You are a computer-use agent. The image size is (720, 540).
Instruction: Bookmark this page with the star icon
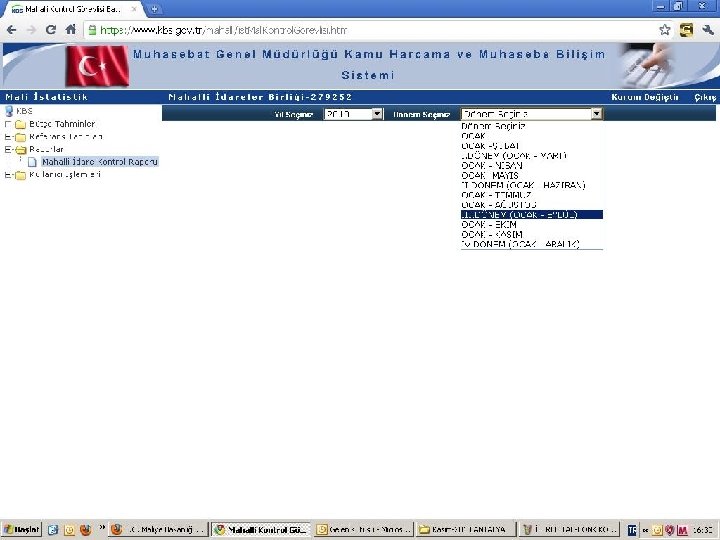664,30
